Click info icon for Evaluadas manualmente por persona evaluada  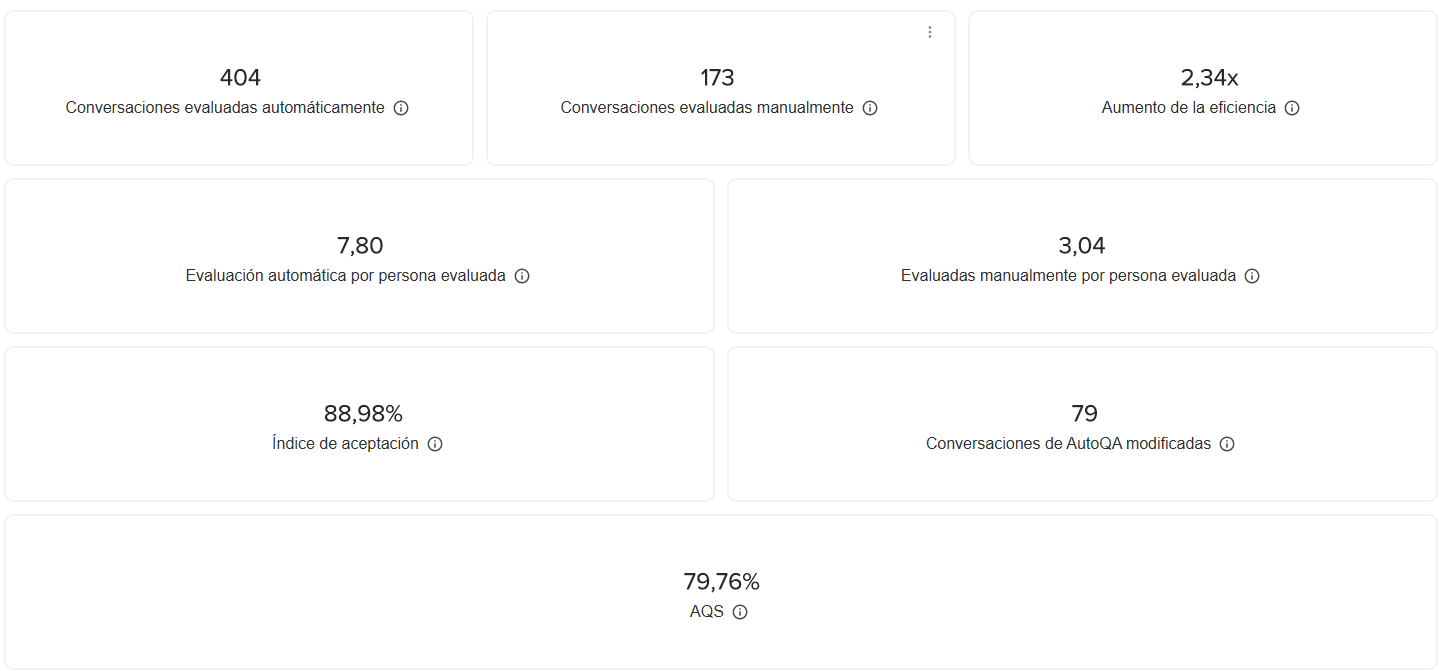pyautogui.click(x=1252, y=276)
